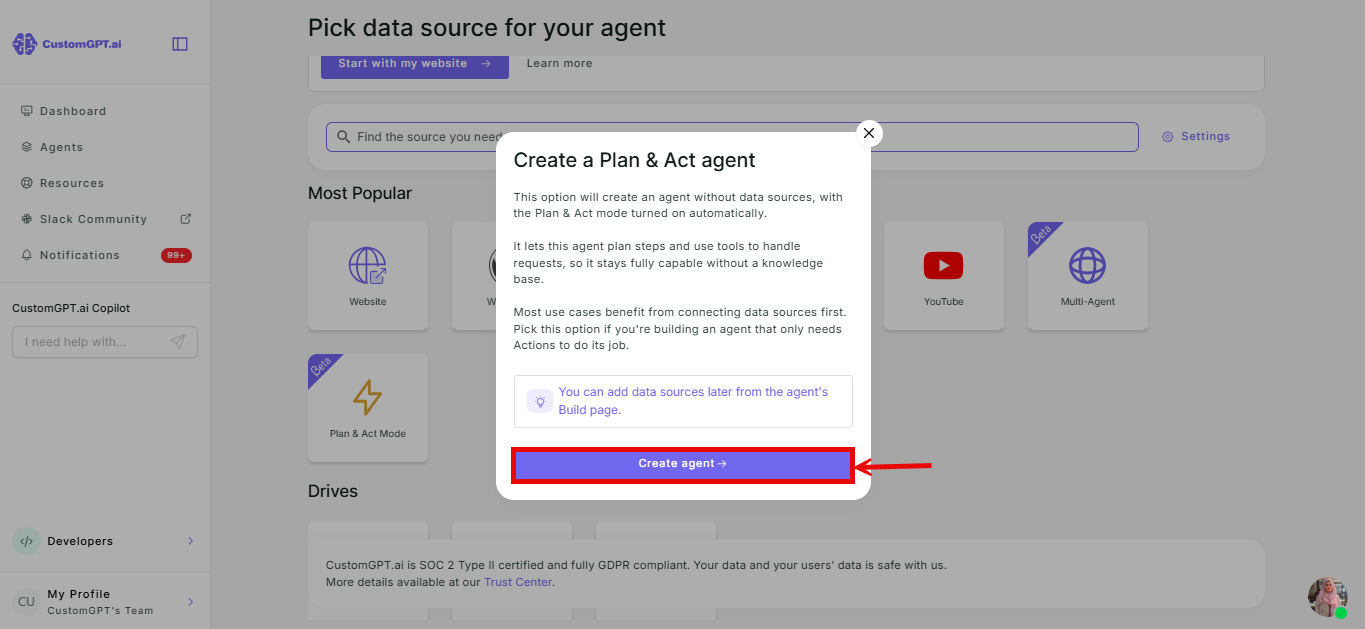The width and height of the screenshot is (1365, 629).
Task: Open Slack Community external link icon
Action: [x=185, y=219]
